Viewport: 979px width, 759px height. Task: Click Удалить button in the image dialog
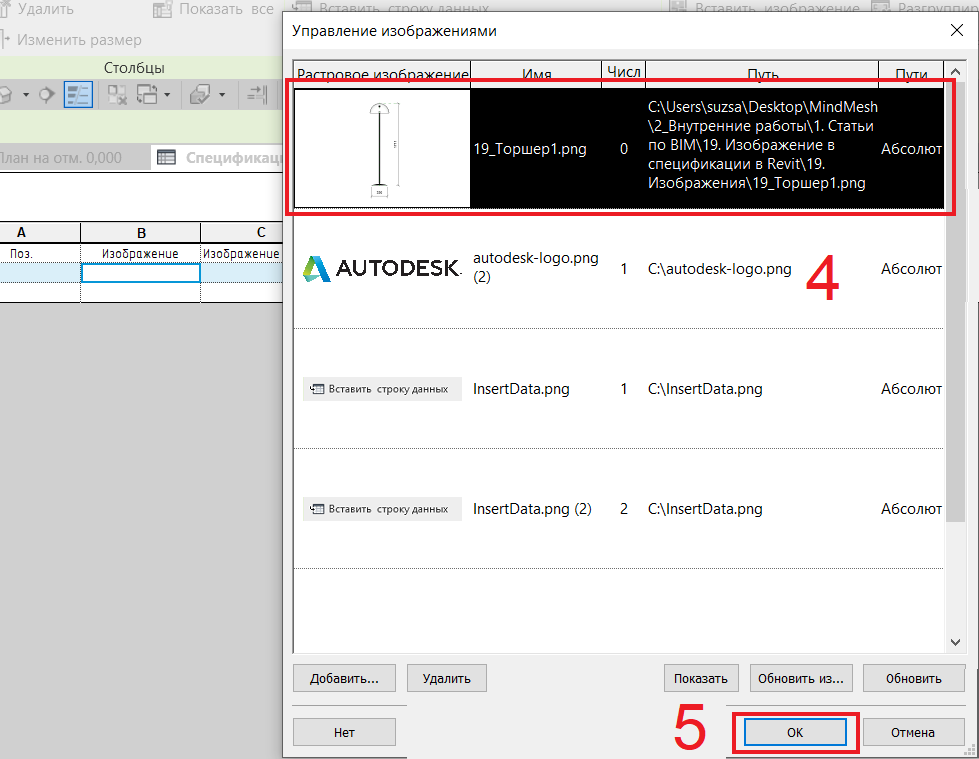click(x=446, y=678)
